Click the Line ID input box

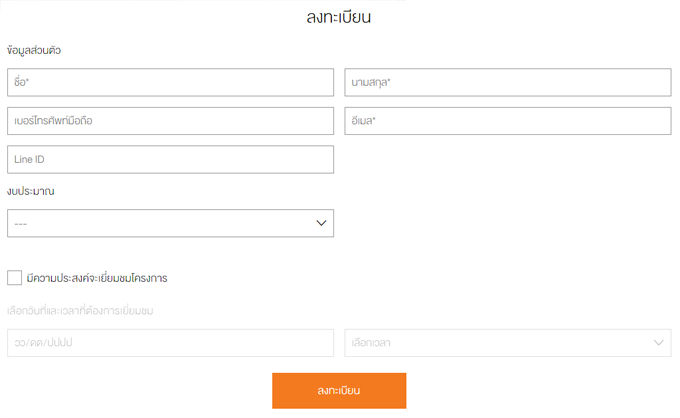[170, 160]
